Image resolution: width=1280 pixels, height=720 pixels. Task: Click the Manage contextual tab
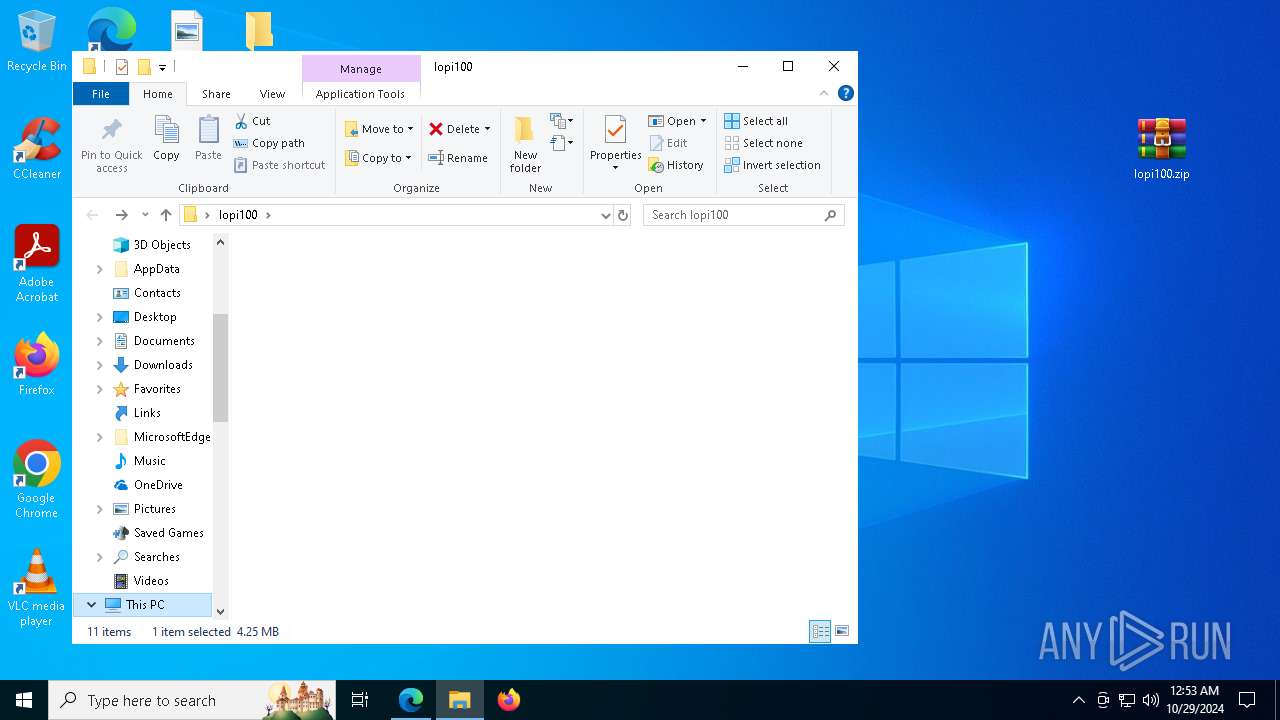pyautogui.click(x=361, y=69)
